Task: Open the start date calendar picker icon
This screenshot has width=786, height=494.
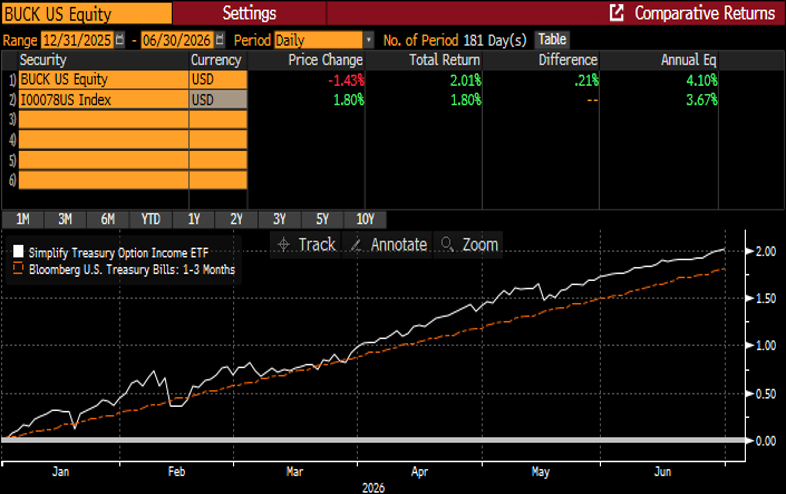Action: click(119, 40)
